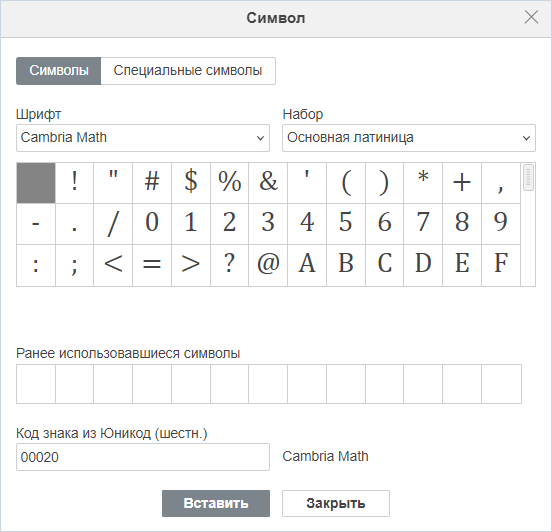The image size is (552, 532).
Task: Switch to Специальные символы tab
Action: pos(188,71)
